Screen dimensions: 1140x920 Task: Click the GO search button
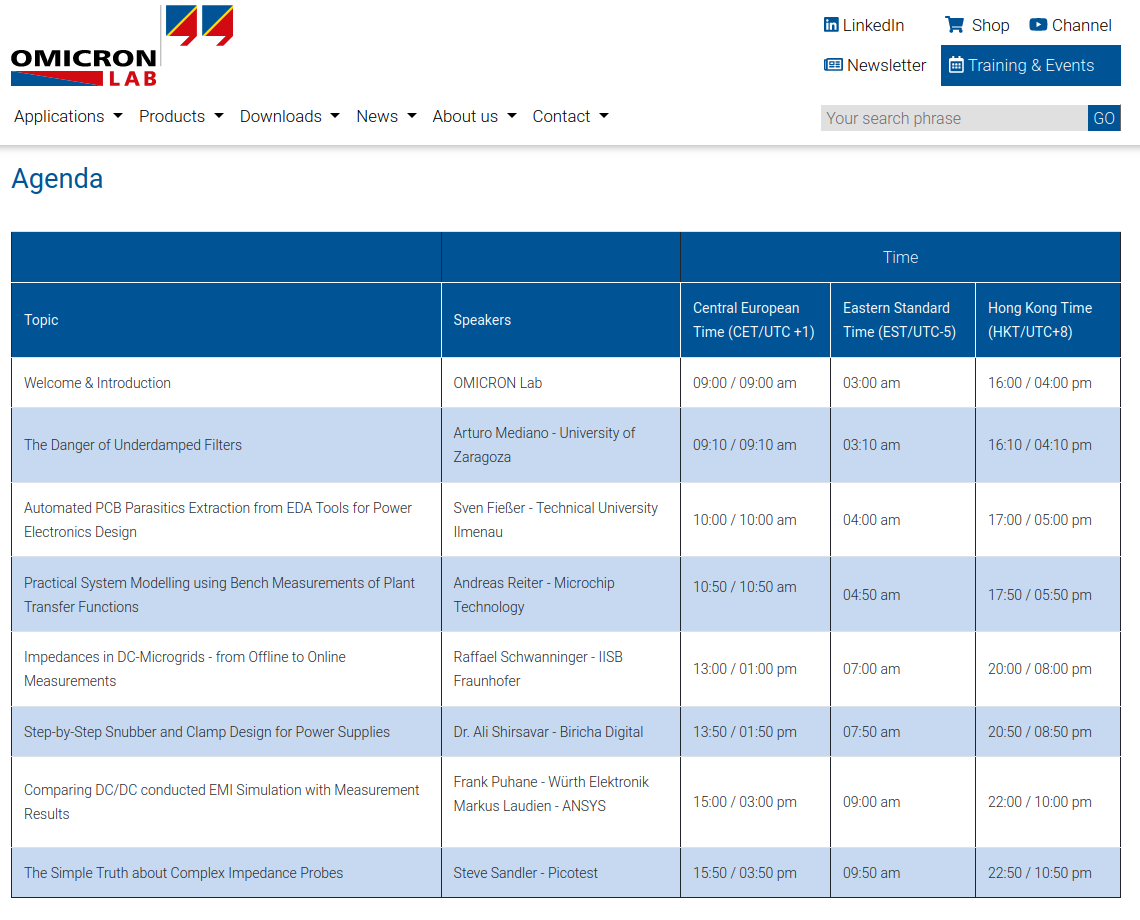pos(1104,118)
